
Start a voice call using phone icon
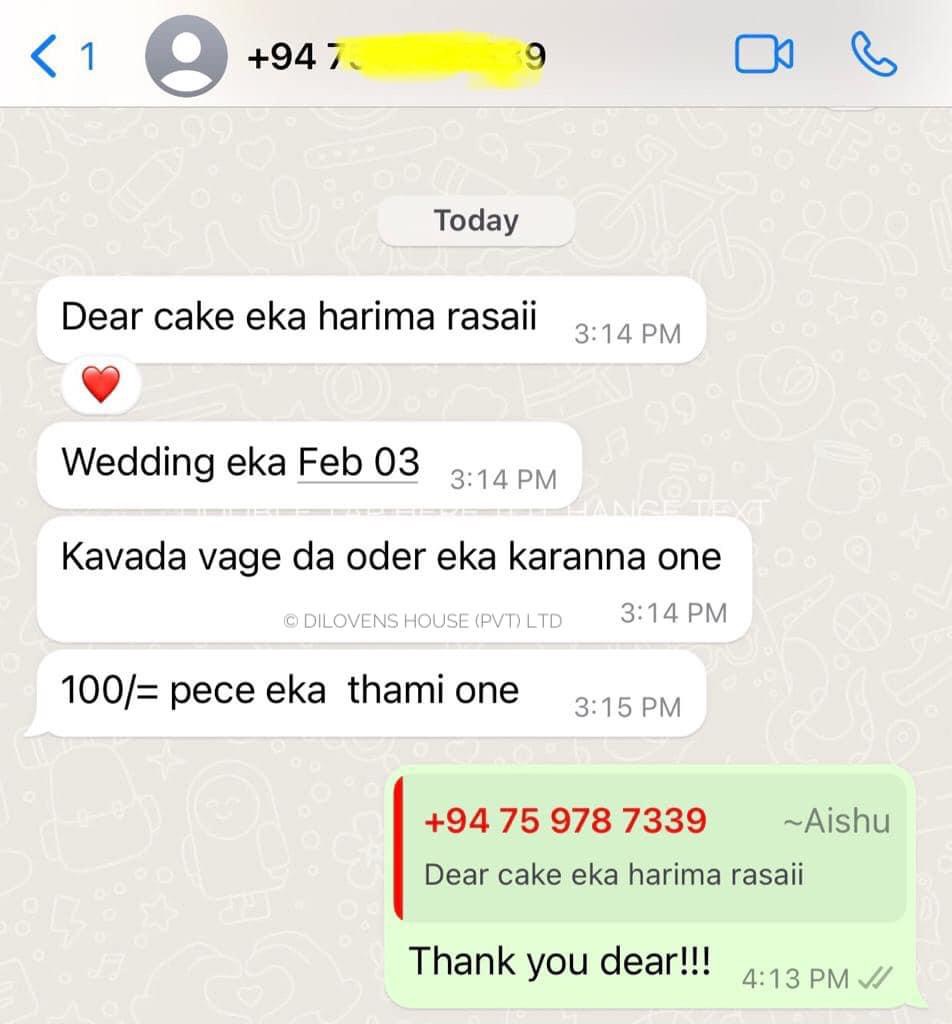pos(874,55)
